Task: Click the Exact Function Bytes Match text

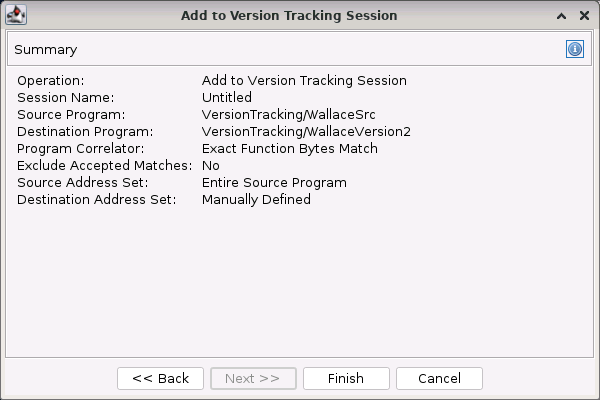Action: coord(290,148)
